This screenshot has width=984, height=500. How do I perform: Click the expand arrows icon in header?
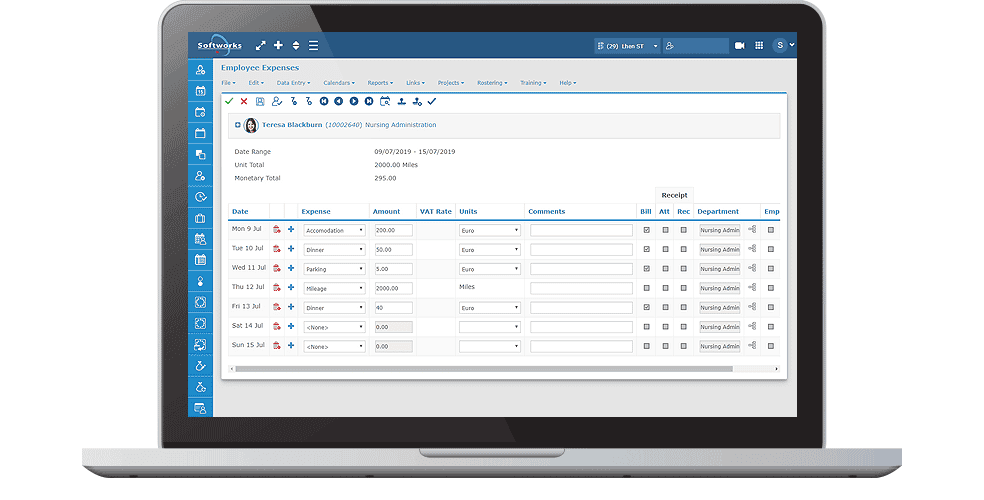click(x=260, y=45)
